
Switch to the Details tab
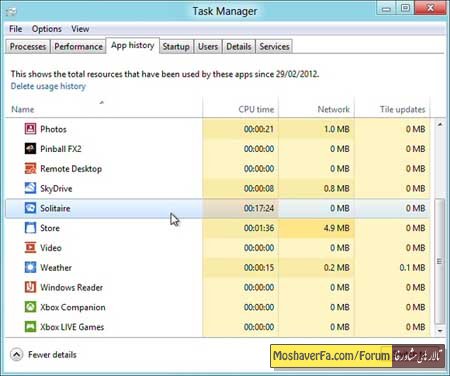239,47
